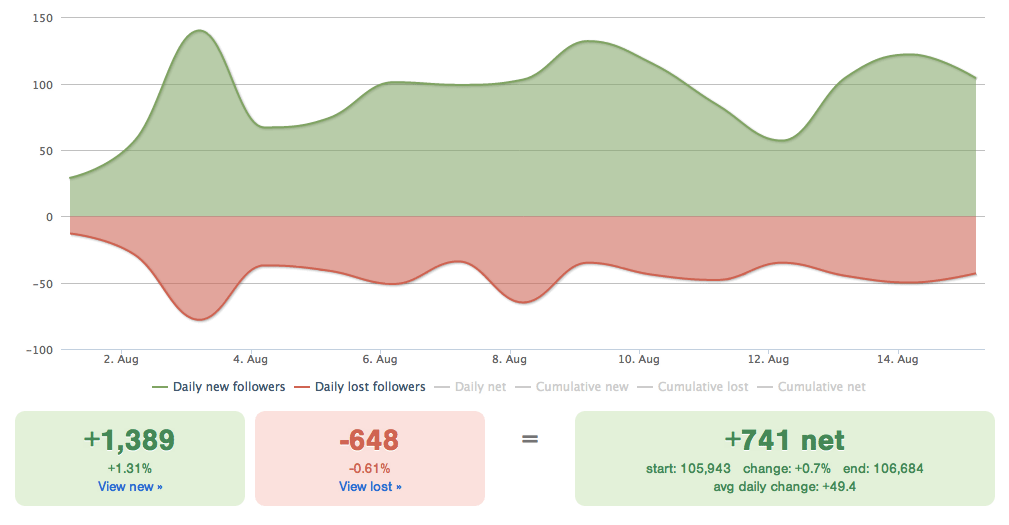The image size is (1009, 525).
Task: Click the -648 lost followers total
Action: tap(370, 440)
